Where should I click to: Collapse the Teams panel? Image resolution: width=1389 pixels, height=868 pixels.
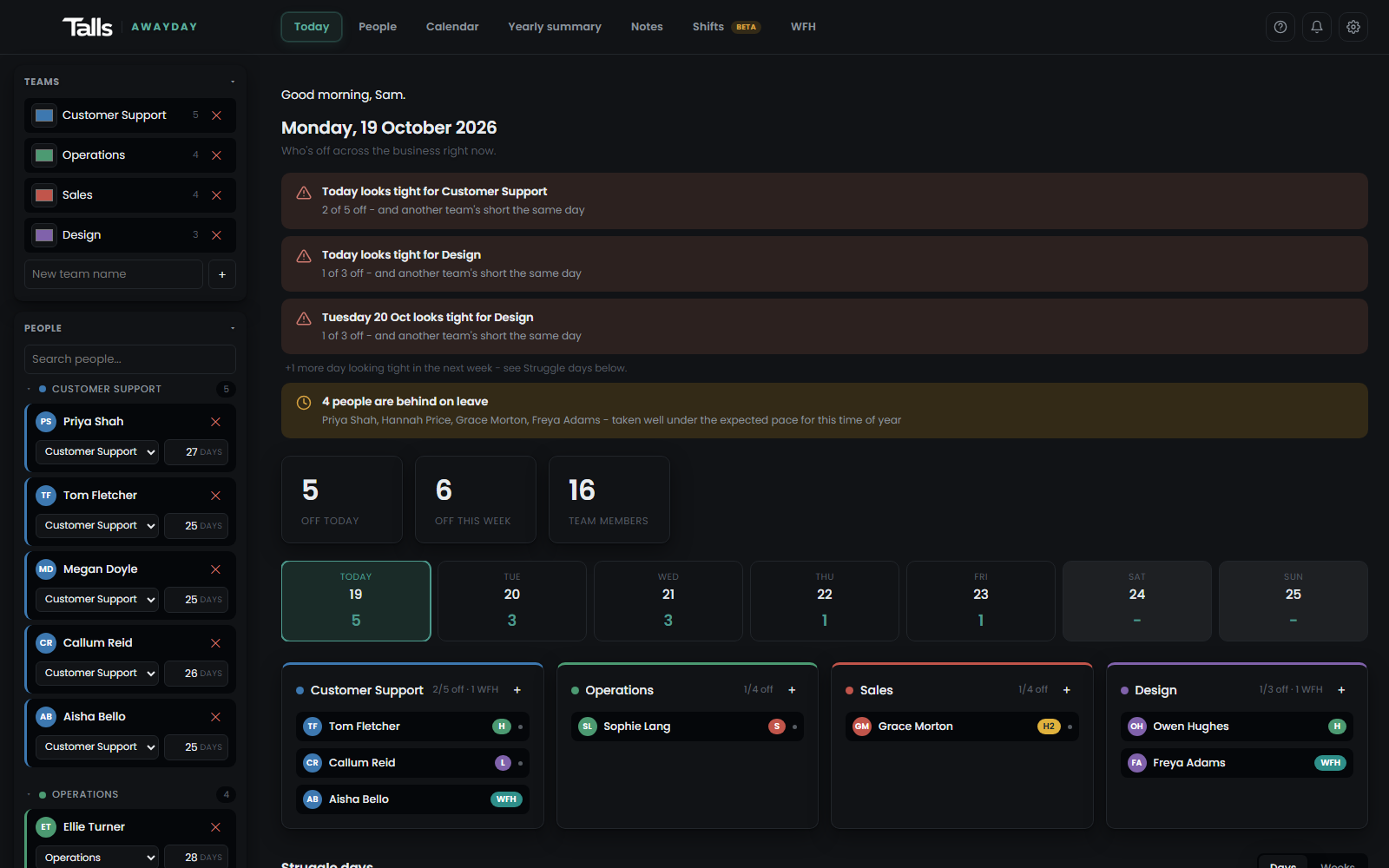233,82
